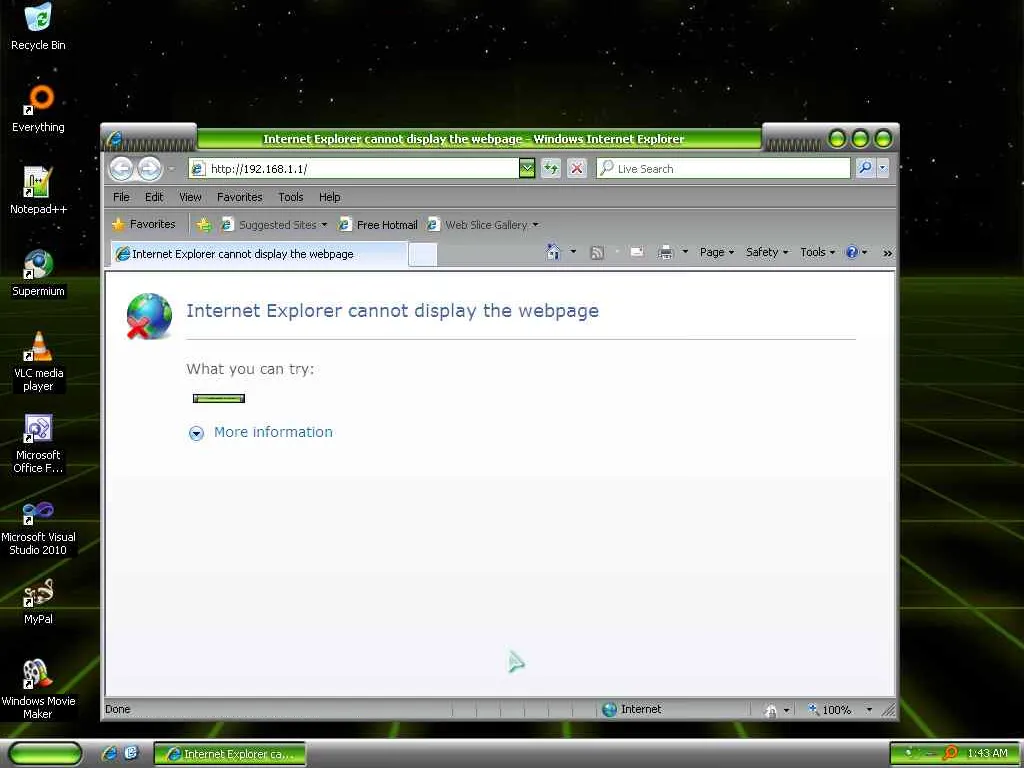Click the blue Help question mark icon

click(852, 252)
